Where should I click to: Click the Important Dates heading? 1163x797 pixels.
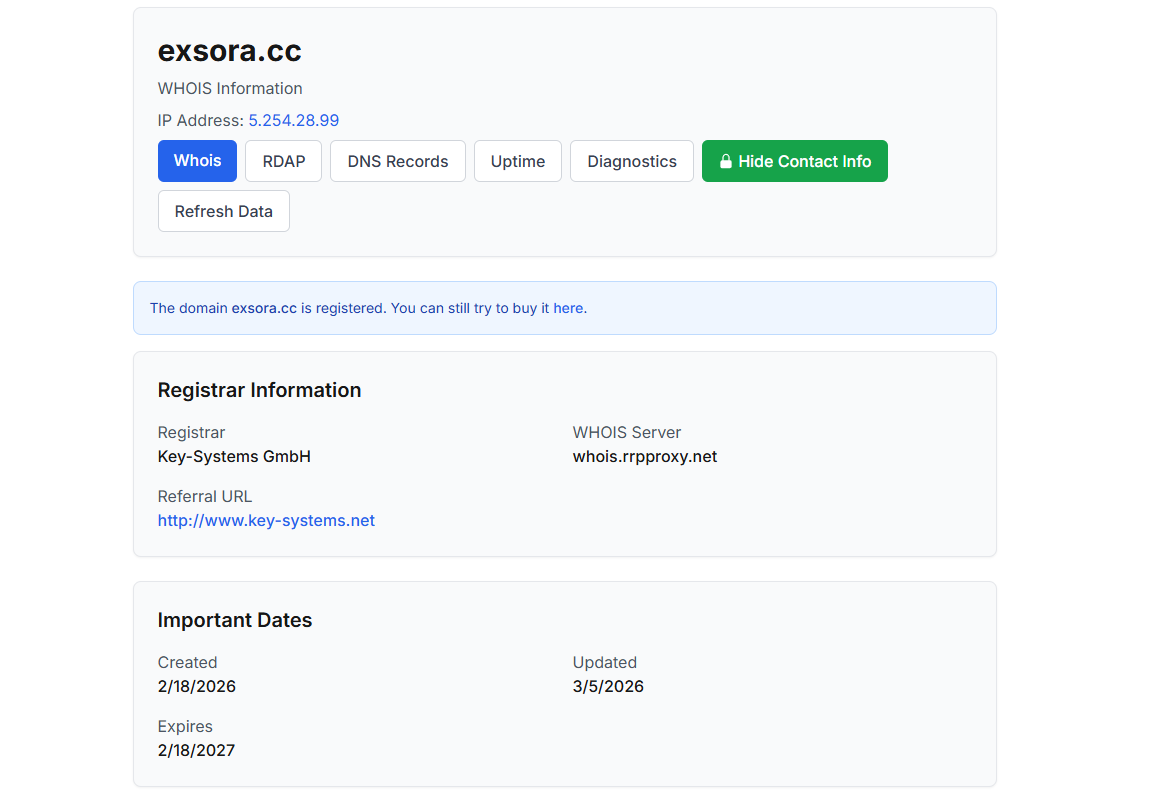pyautogui.click(x=234, y=621)
